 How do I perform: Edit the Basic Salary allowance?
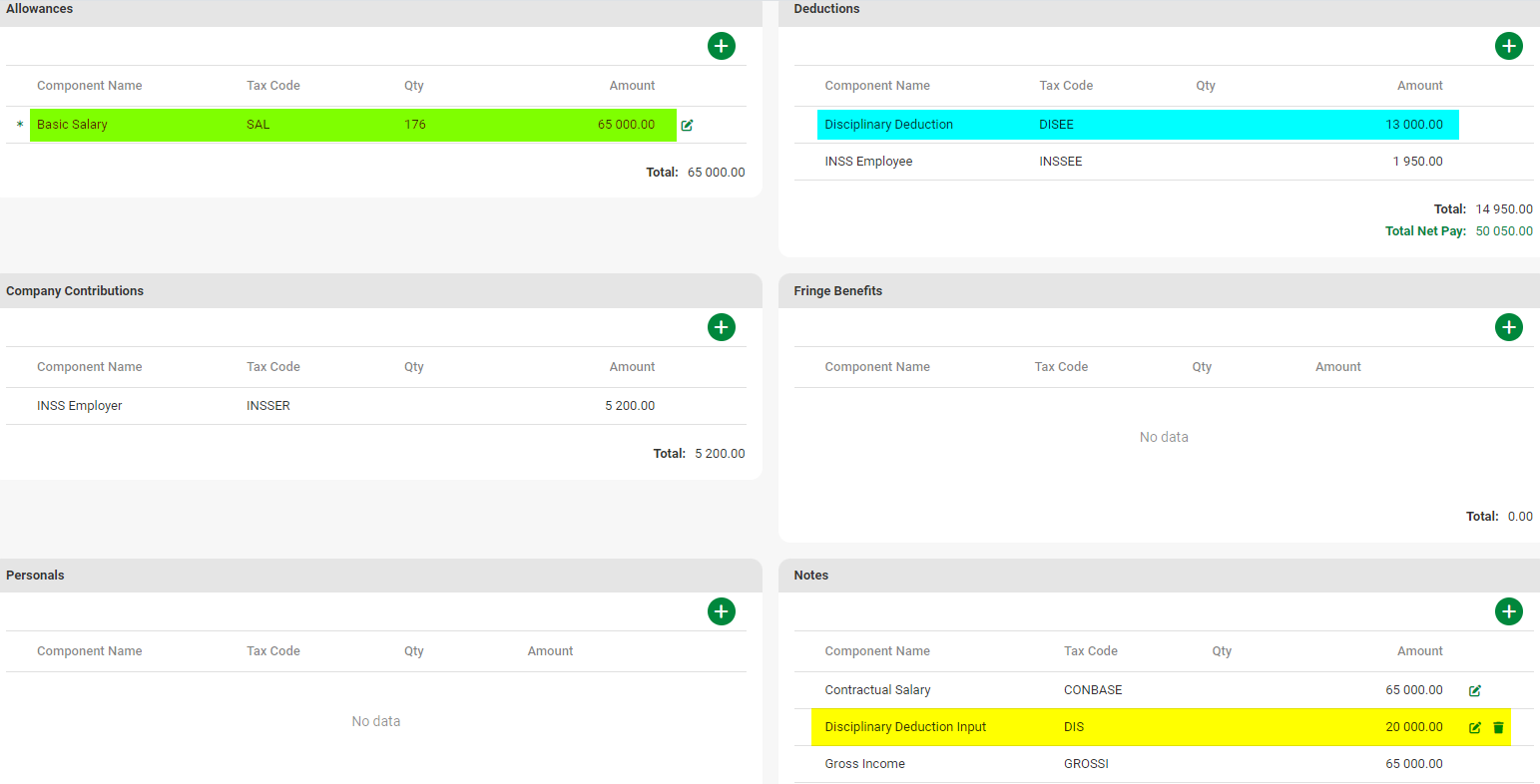click(687, 125)
